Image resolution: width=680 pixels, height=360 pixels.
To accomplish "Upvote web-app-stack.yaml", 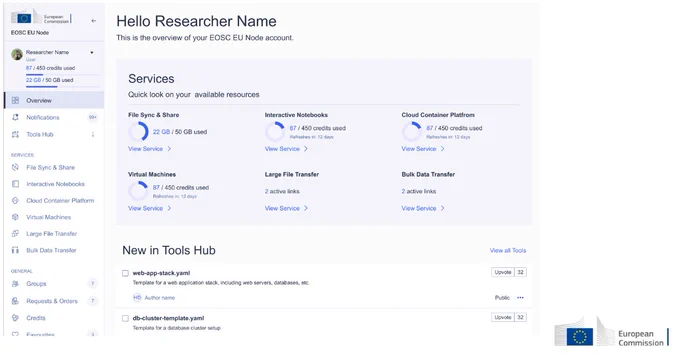I will [503, 272].
